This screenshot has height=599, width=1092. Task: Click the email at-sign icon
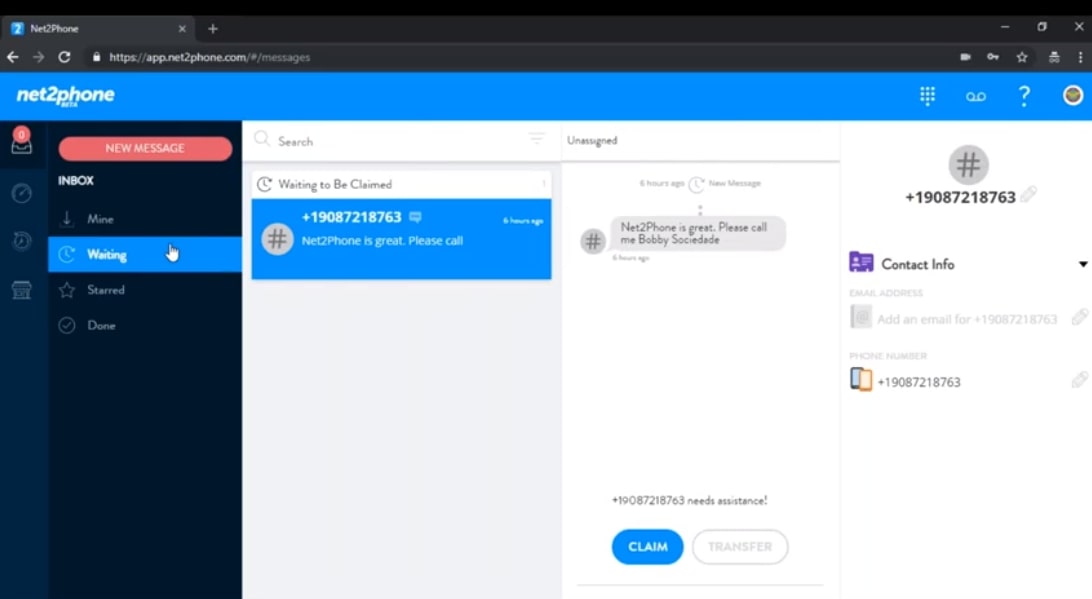[x=861, y=317]
